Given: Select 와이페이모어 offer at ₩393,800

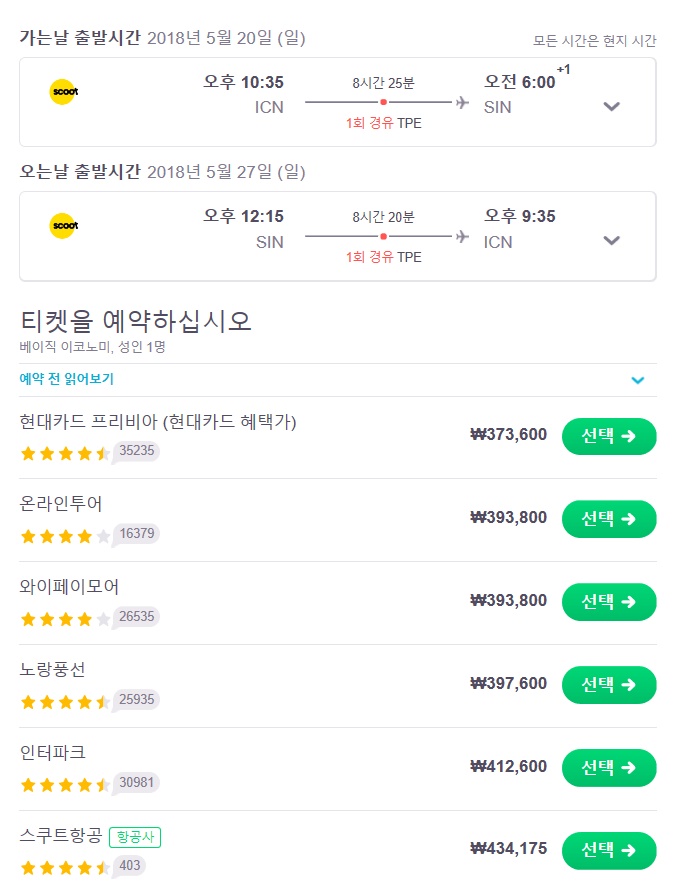Looking at the screenshot, I should coord(609,602).
